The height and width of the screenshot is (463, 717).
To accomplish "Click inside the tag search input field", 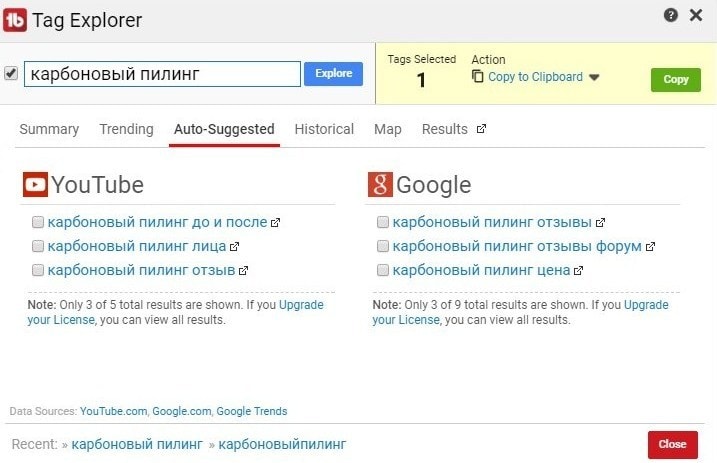I will click(162, 74).
